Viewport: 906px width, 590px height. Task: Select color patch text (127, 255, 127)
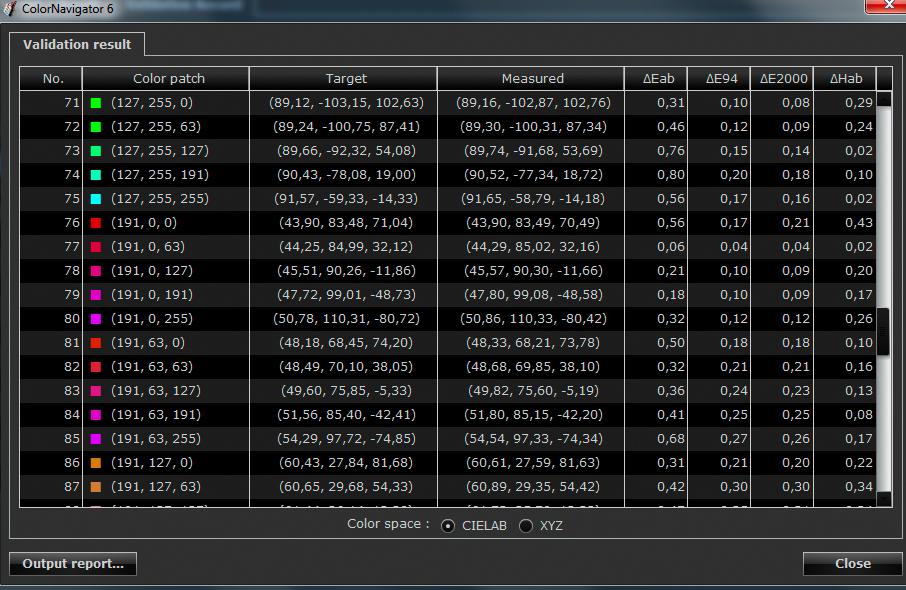(x=160, y=151)
